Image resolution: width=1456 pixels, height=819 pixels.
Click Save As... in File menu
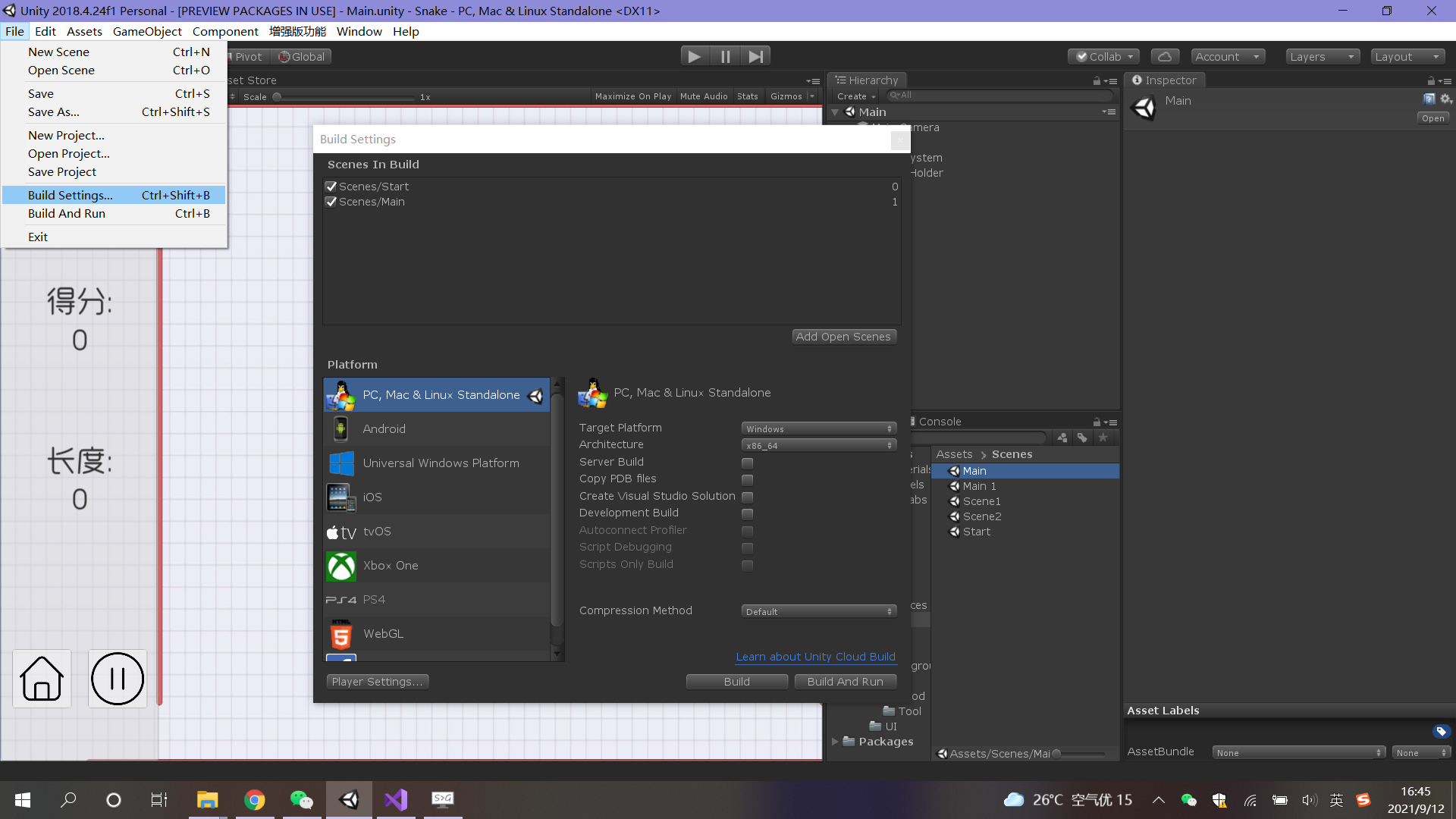tap(114, 112)
